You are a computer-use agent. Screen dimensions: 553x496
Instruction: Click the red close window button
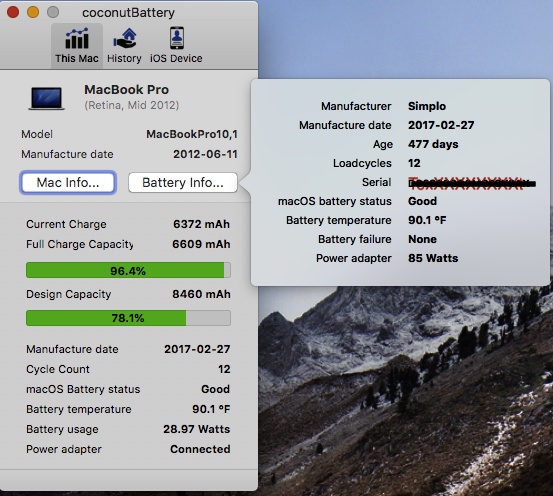click(x=13, y=12)
